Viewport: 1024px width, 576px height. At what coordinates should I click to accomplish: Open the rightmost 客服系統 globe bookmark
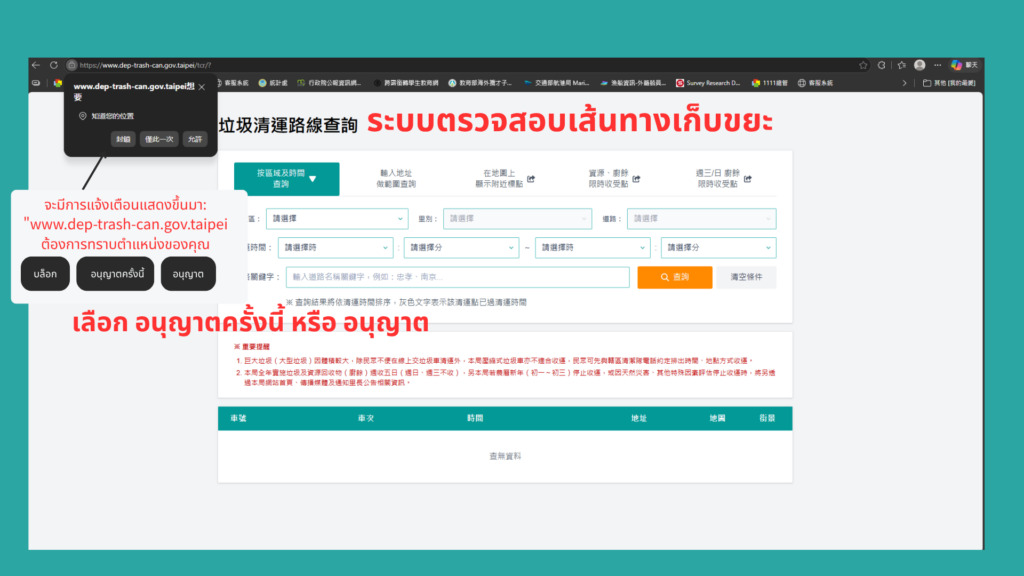click(815, 83)
